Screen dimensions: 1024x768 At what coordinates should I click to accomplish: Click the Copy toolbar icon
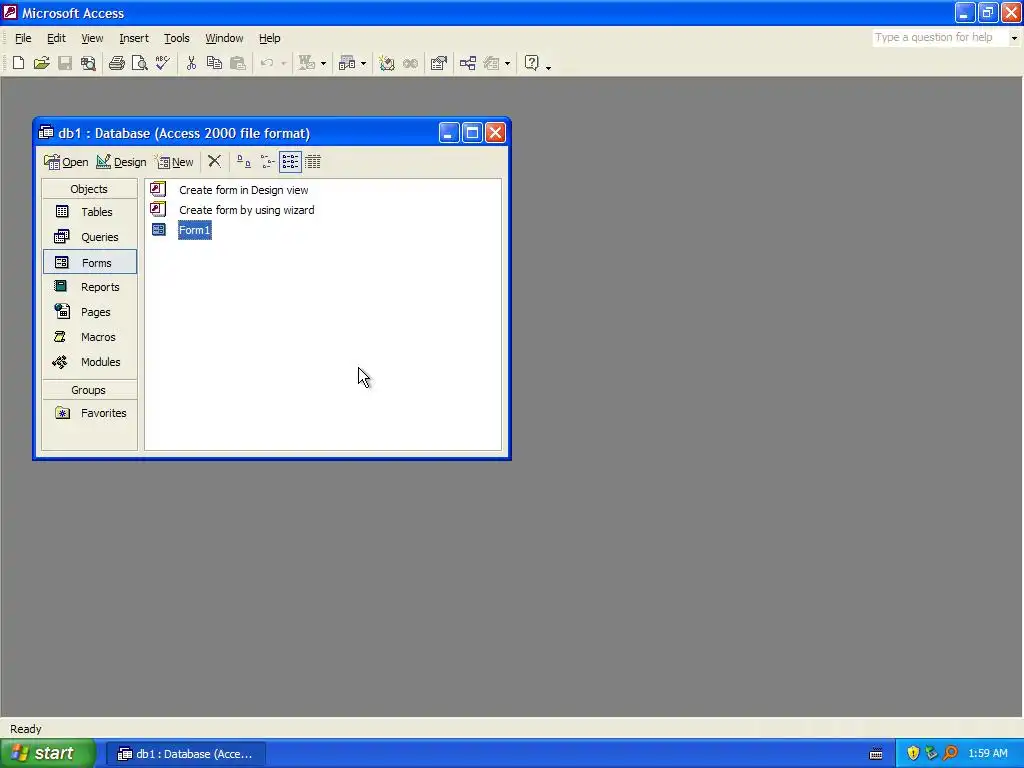pyautogui.click(x=214, y=63)
